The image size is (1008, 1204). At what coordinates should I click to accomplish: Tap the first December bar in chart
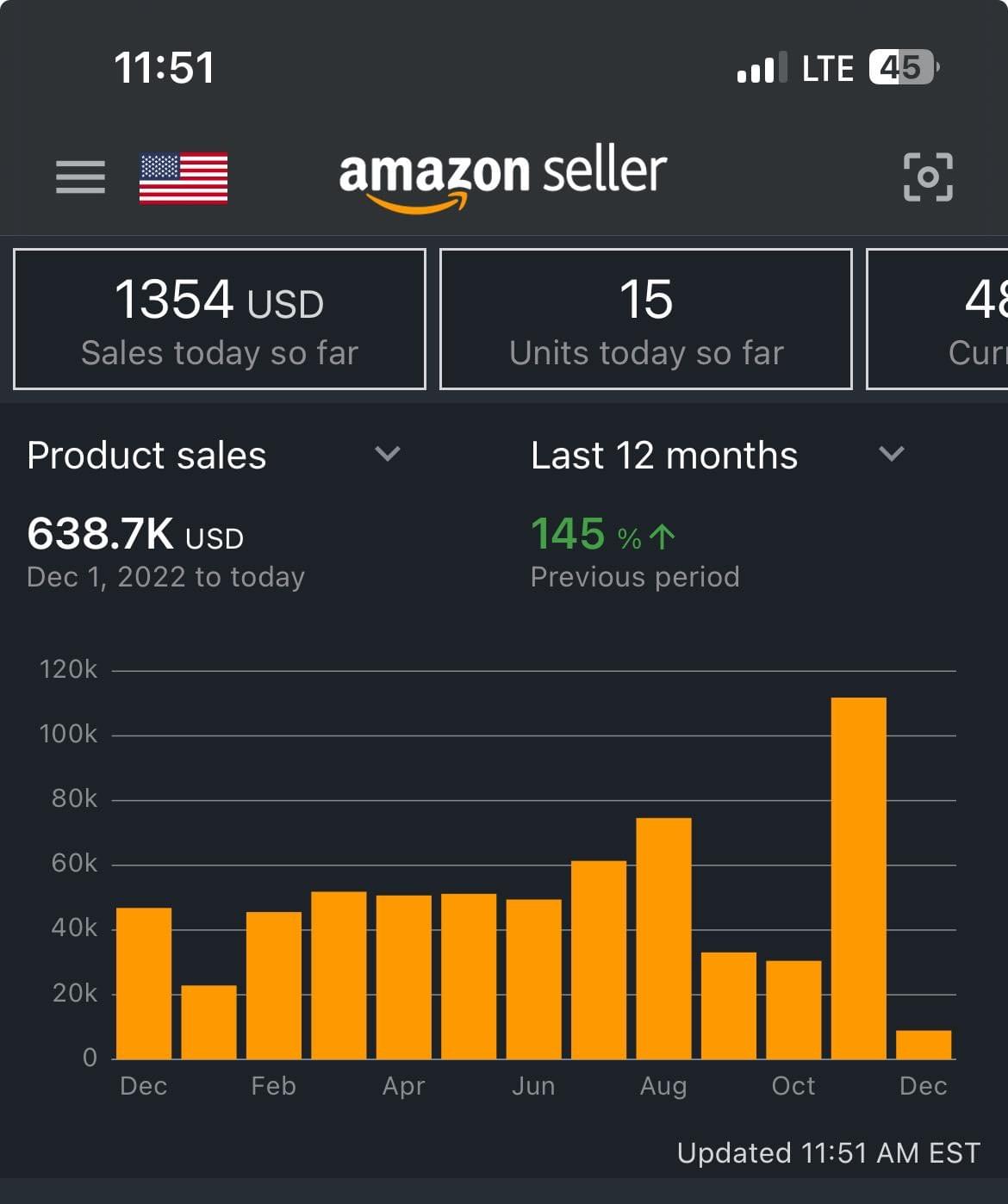tap(144, 983)
